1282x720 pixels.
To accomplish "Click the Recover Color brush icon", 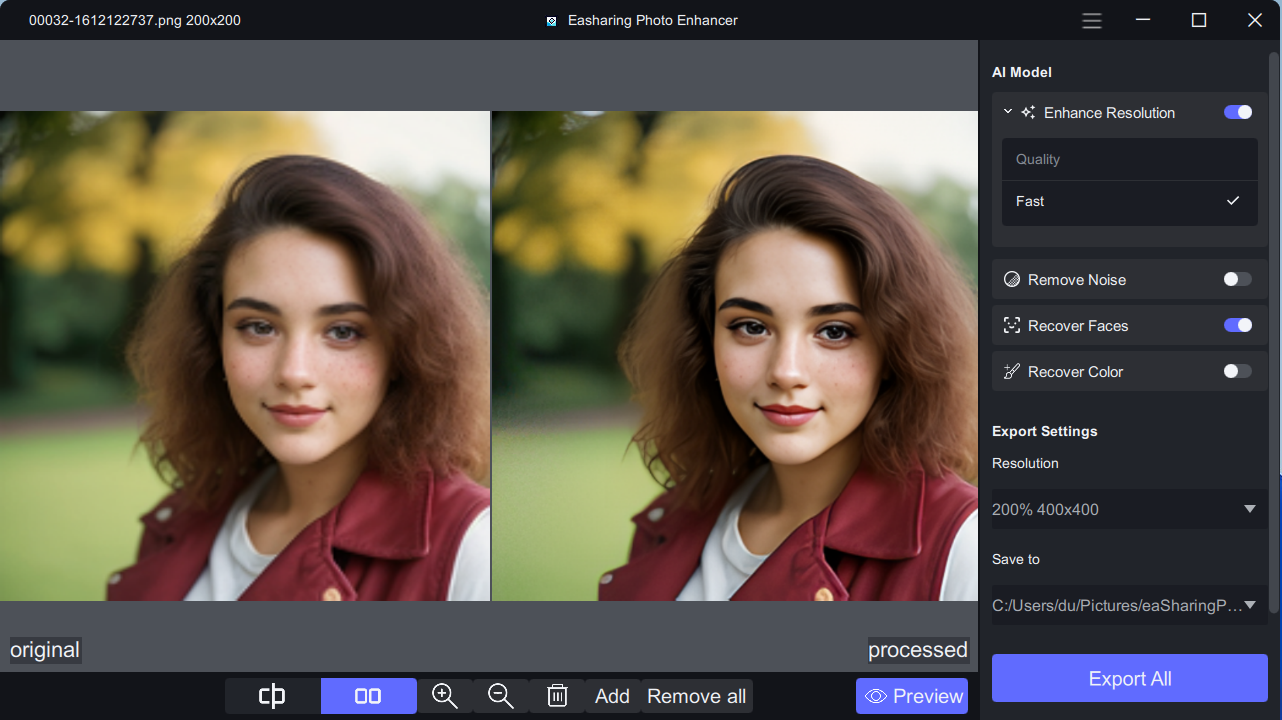I will tap(1012, 372).
